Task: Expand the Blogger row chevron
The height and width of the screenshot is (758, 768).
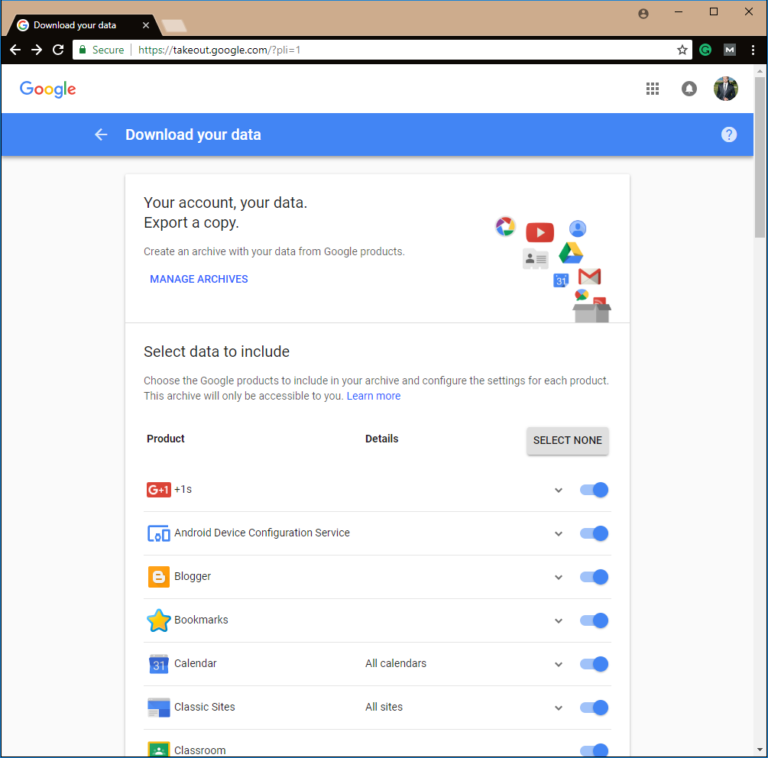Action: [x=558, y=577]
